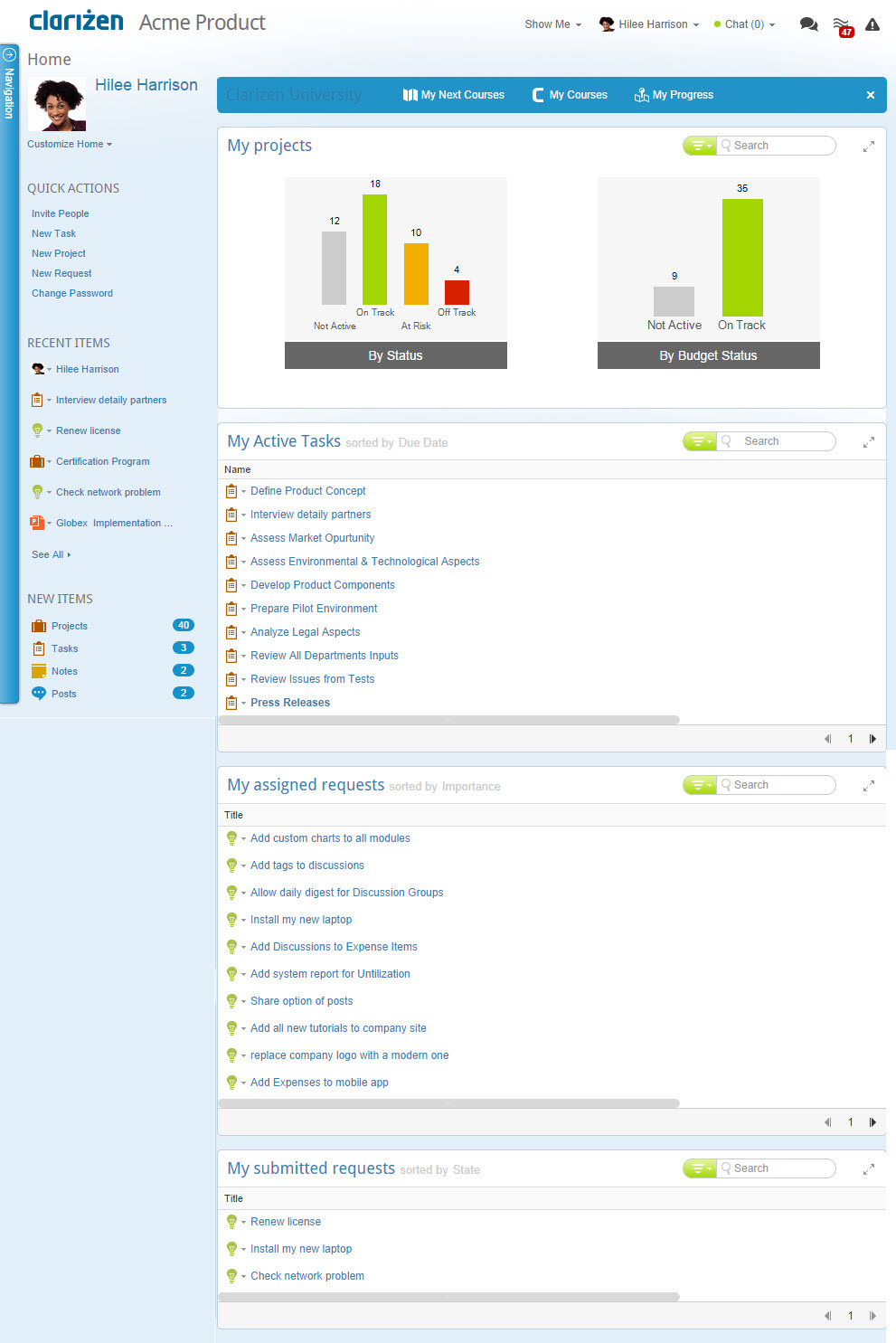This screenshot has width=896, height=1343.
Task: Click Change Password link
Action: coord(72,293)
